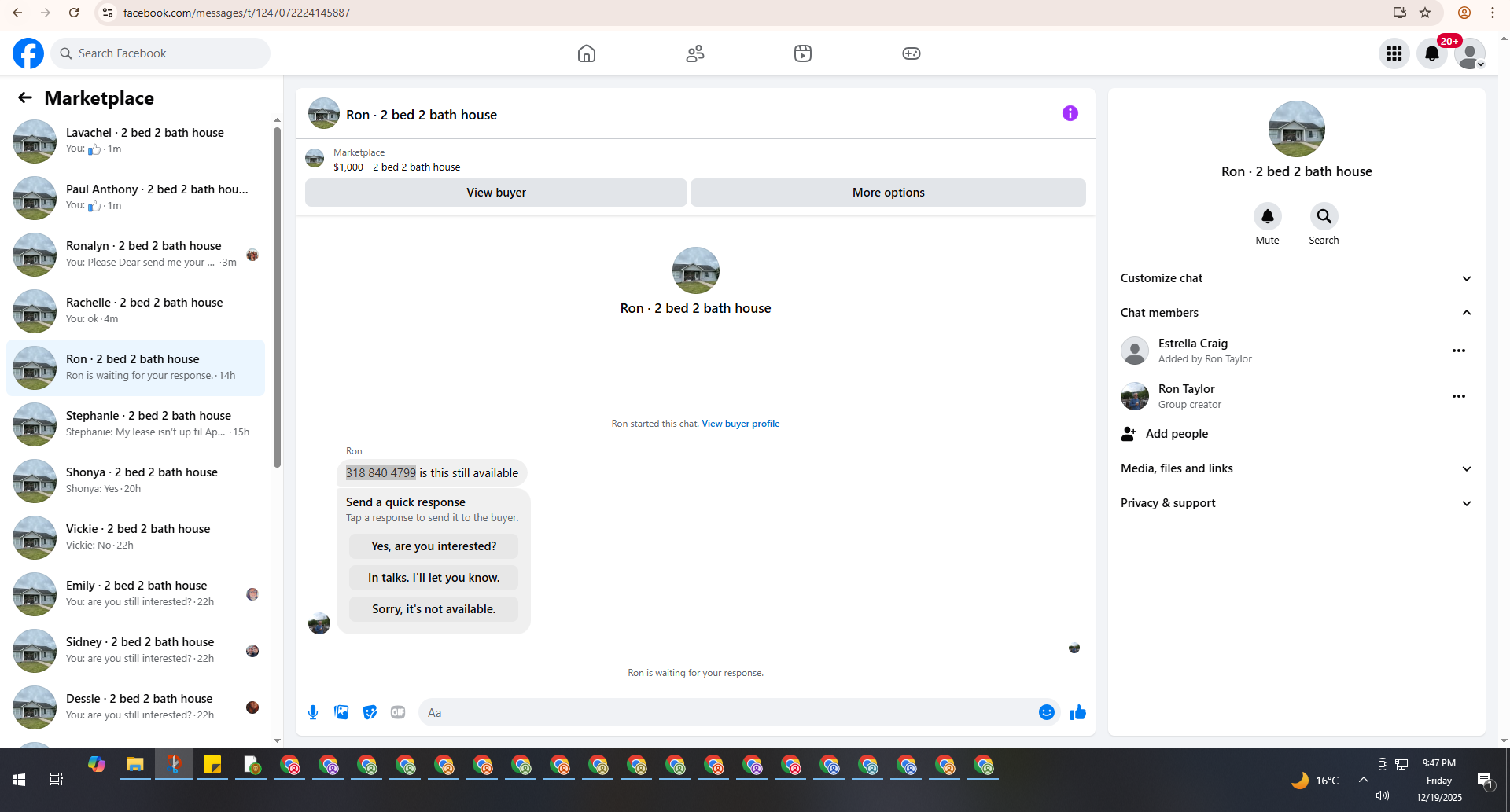Screen dimensions: 1510x812
Task: Open the account profile avatar menu
Action: coord(1469,53)
